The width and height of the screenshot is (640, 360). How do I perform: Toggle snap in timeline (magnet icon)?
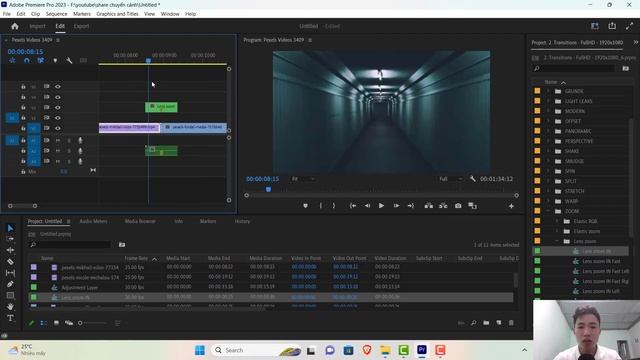(x=27, y=60)
